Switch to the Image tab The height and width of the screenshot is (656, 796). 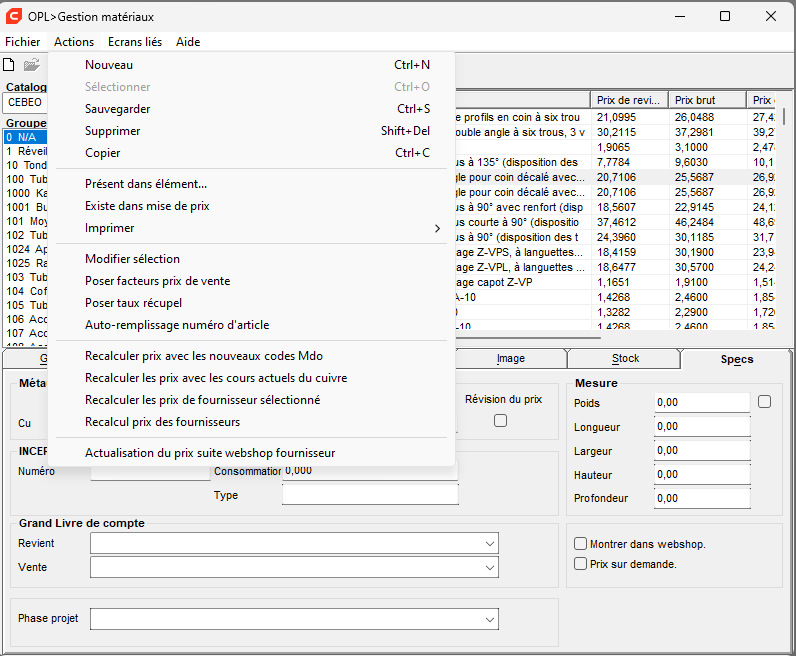click(511, 358)
